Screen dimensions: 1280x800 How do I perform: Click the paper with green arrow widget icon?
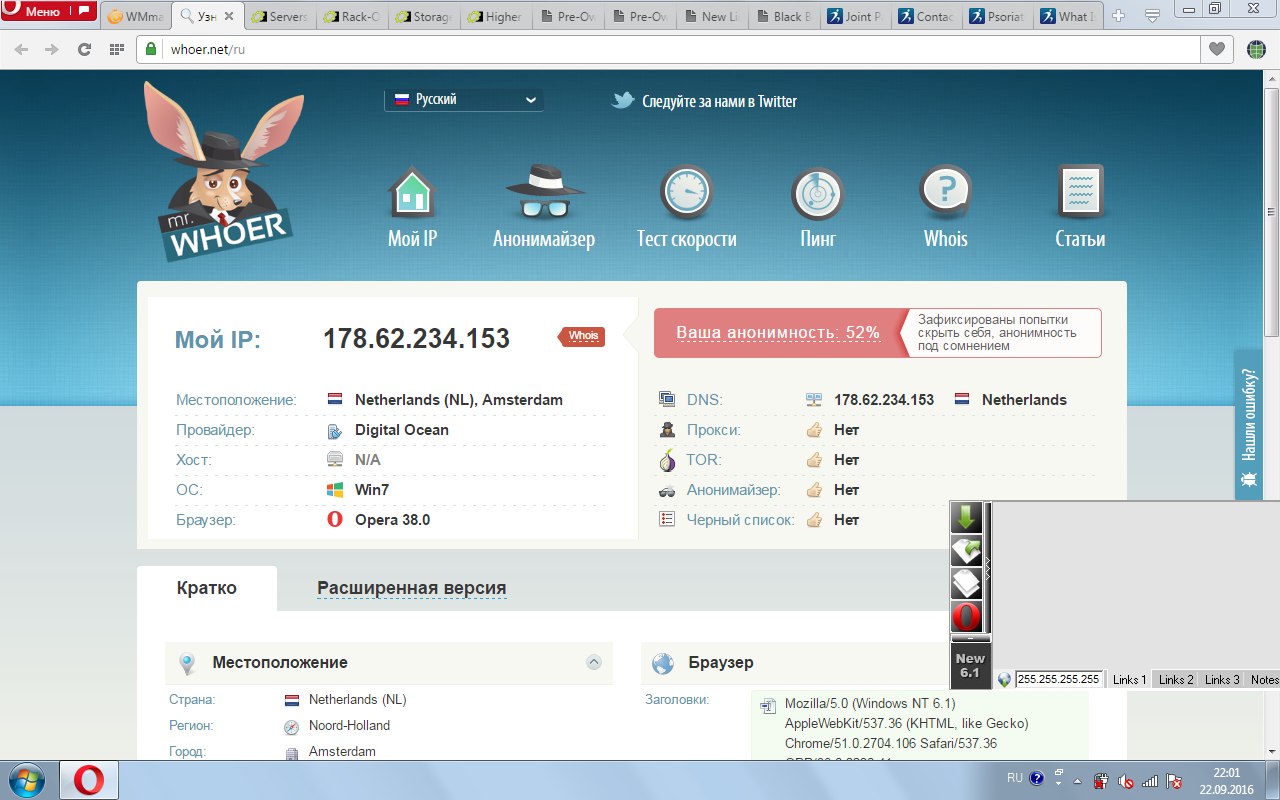coord(966,551)
